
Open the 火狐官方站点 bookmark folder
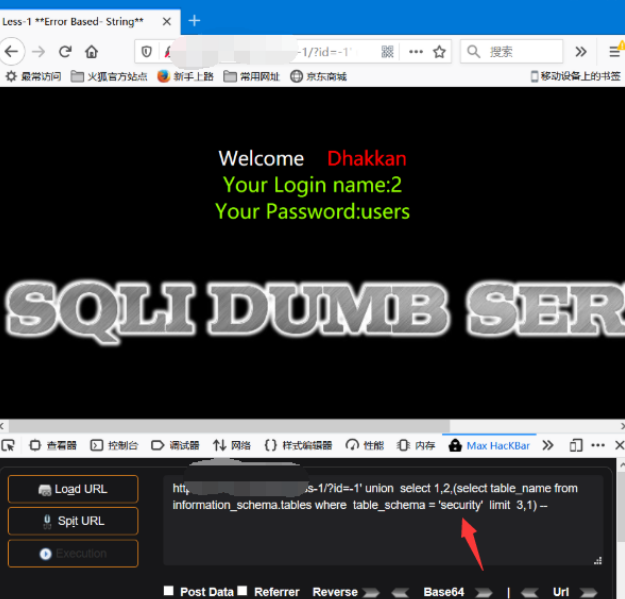[109, 76]
